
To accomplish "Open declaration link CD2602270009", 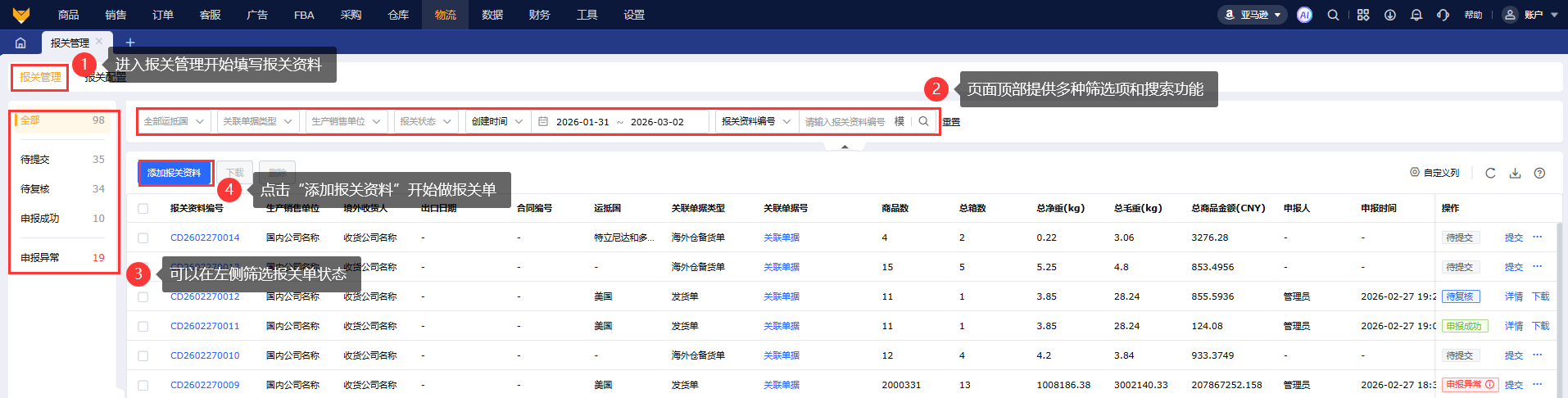I will tap(205, 385).
